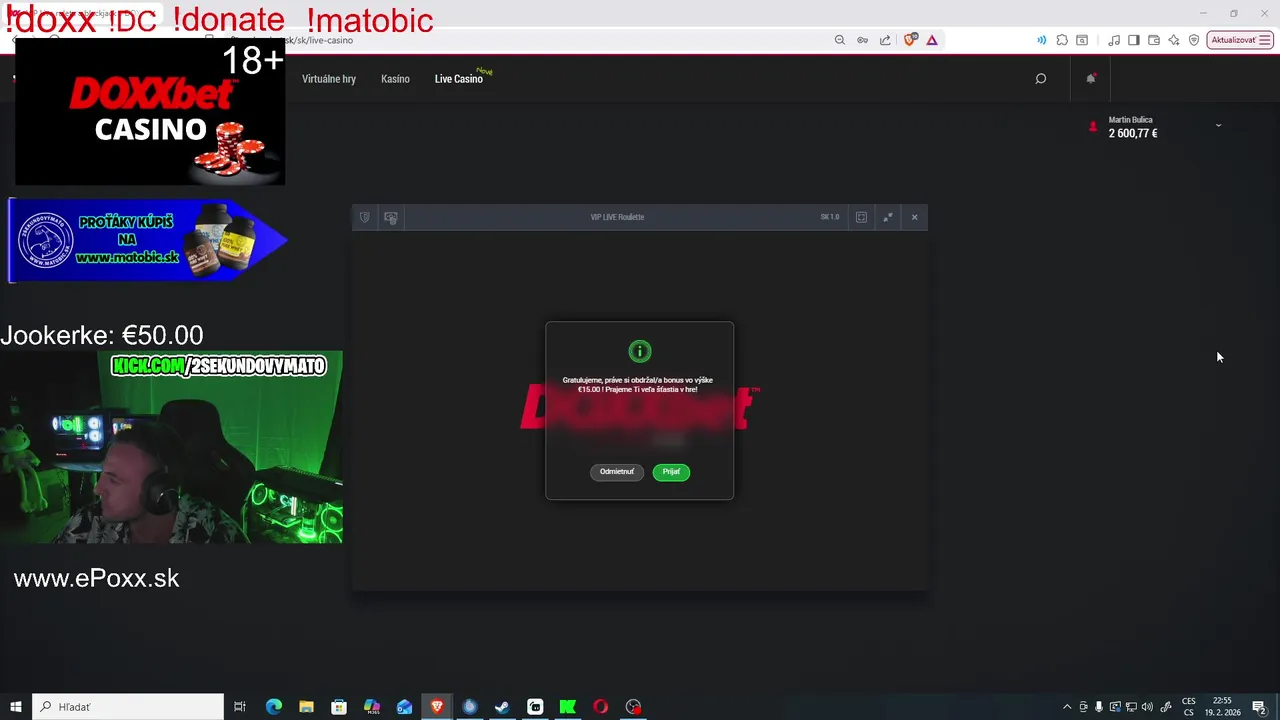Viewport: 1280px width, 720px height.
Task: Open the Brave VPN shield icon
Action: pyautogui.click(x=1194, y=40)
